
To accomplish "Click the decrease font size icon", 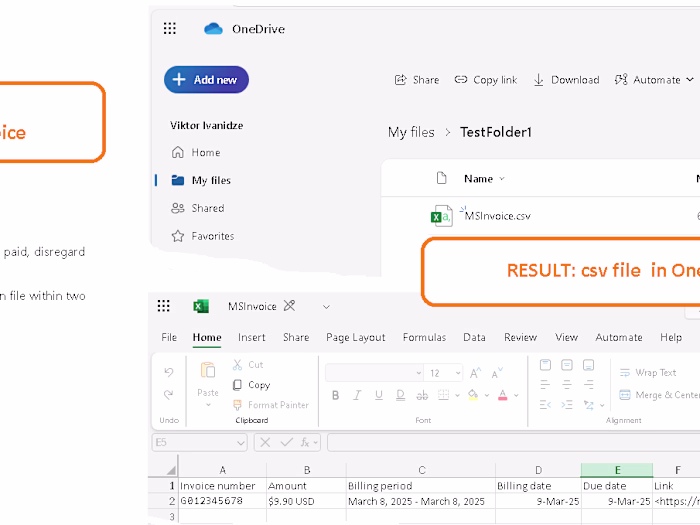I will (x=497, y=373).
